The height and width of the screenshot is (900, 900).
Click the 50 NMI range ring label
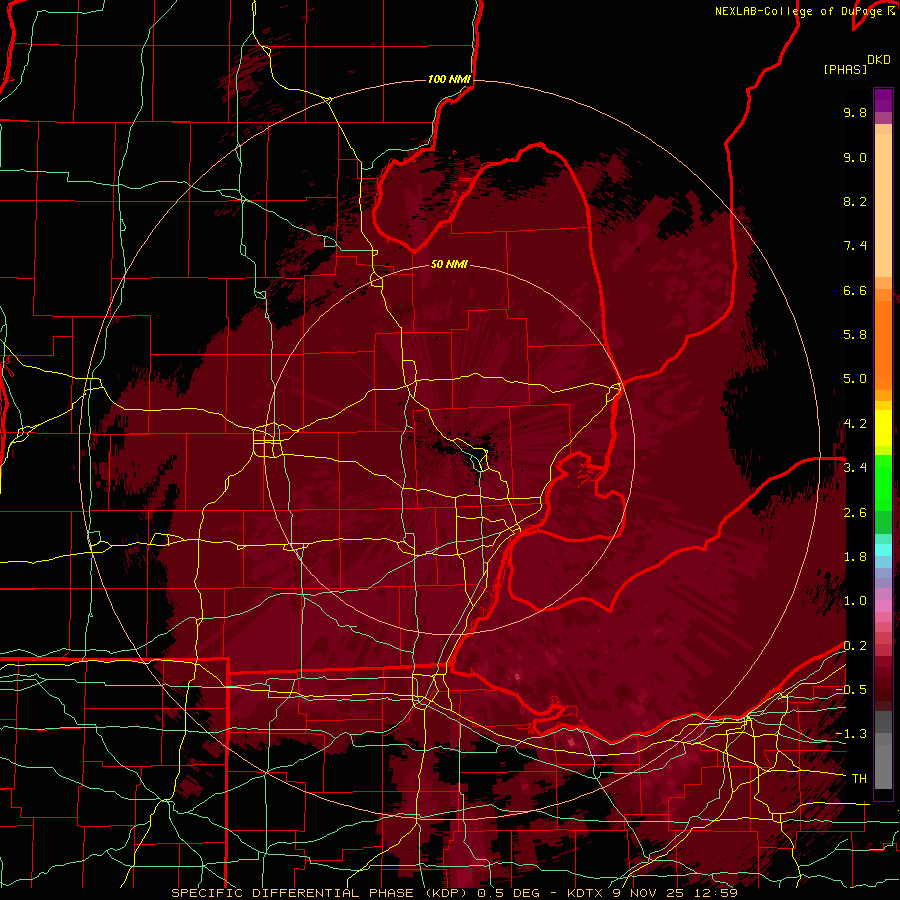click(x=449, y=264)
